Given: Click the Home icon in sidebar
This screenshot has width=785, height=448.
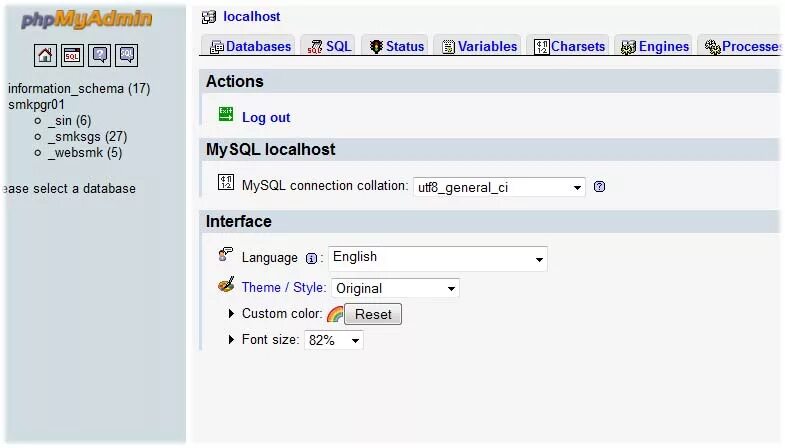Looking at the screenshot, I should [45, 55].
